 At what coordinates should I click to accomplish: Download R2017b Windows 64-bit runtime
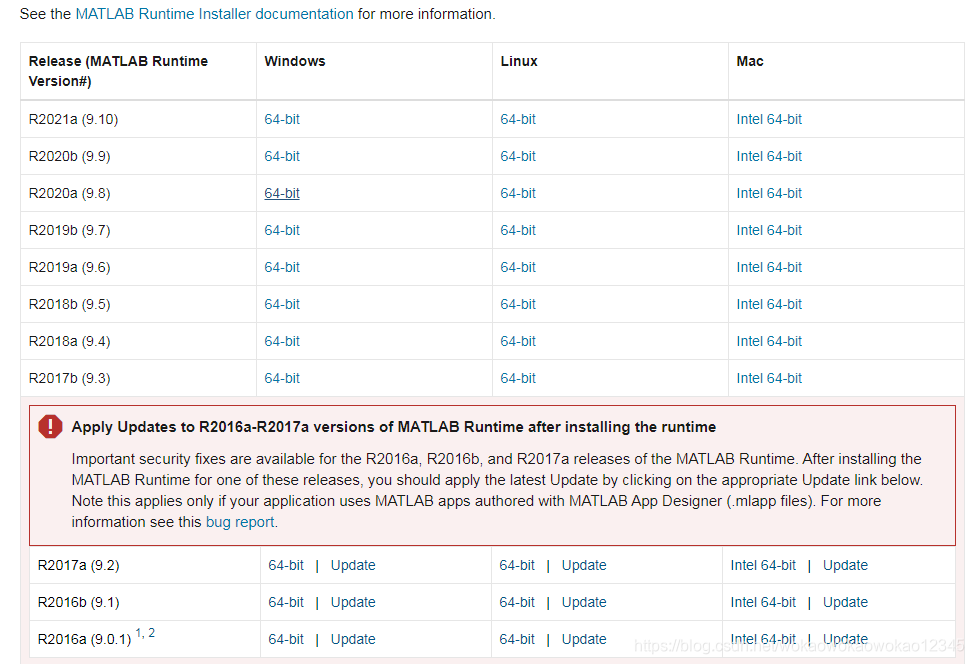[282, 378]
